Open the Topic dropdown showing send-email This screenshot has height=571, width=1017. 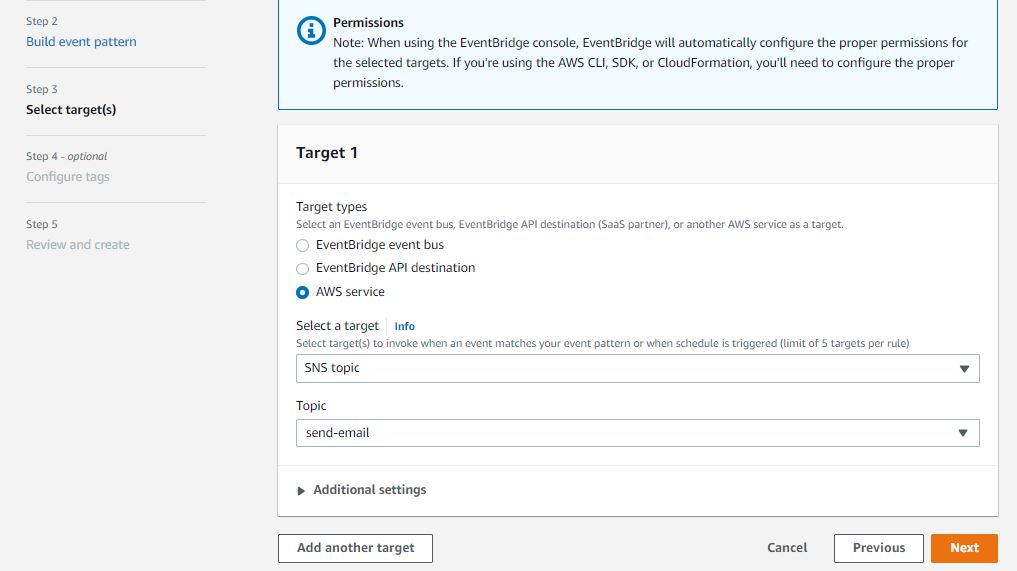point(637,433)
